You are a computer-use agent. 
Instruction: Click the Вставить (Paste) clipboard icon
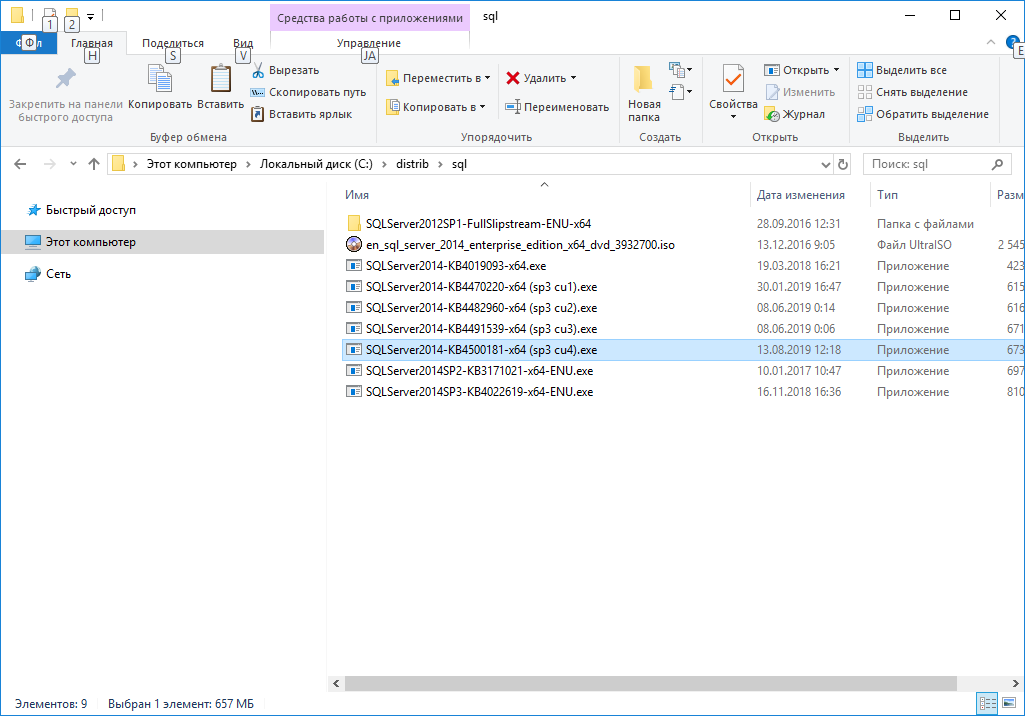point(220,79)
